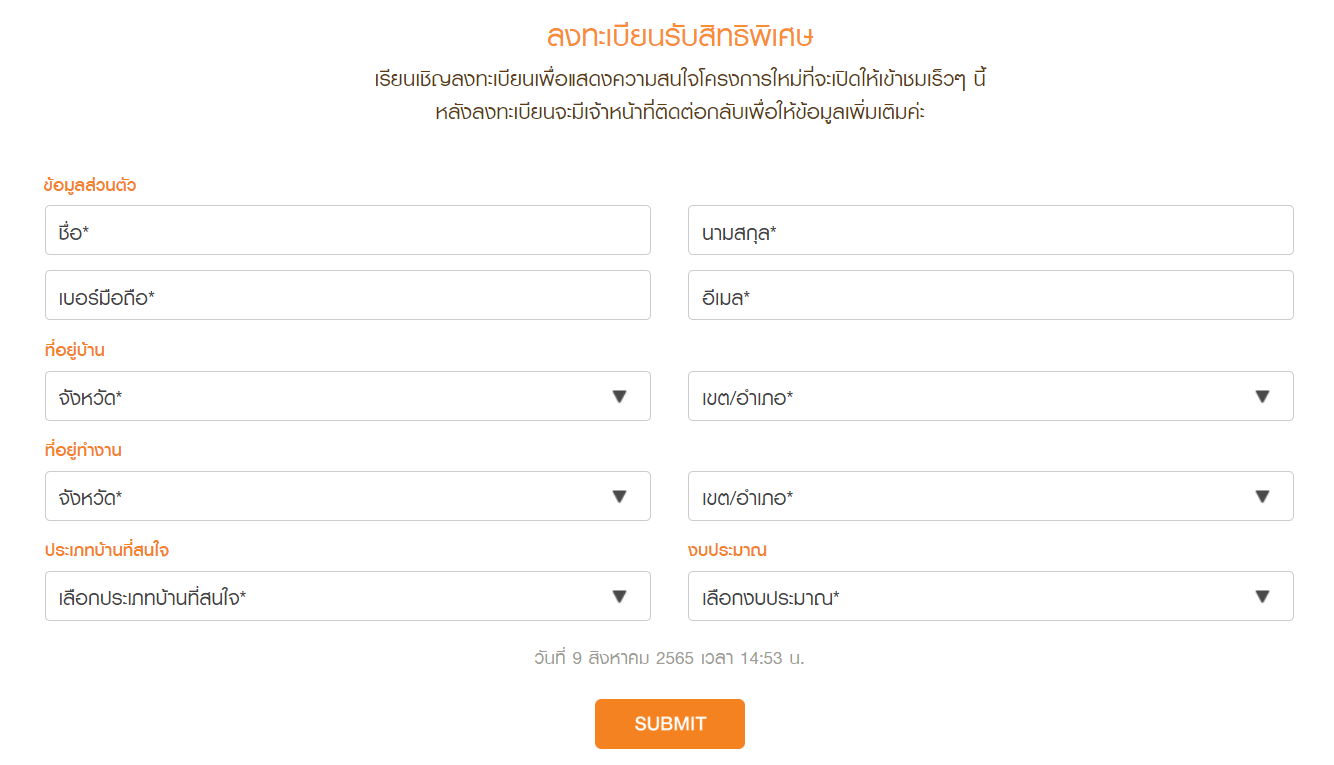Click the date and time text line
Screen dimensions: 1334x765
(669, 658)
